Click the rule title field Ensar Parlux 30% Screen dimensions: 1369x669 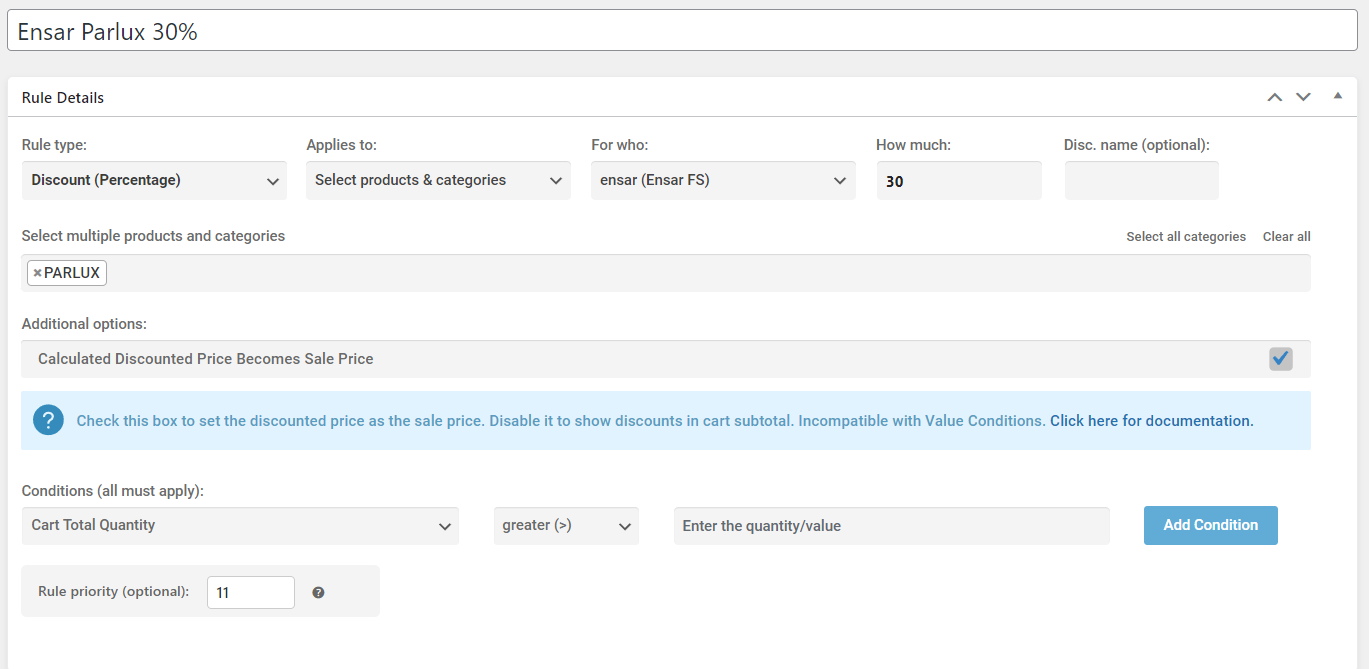[x=682, y=31]
